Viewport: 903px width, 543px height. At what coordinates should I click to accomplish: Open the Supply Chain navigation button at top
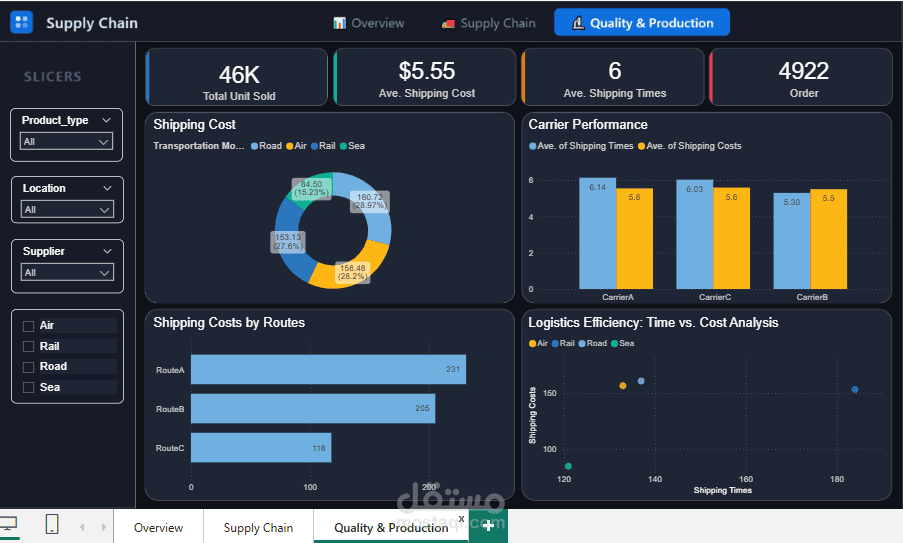coord(488,23)
